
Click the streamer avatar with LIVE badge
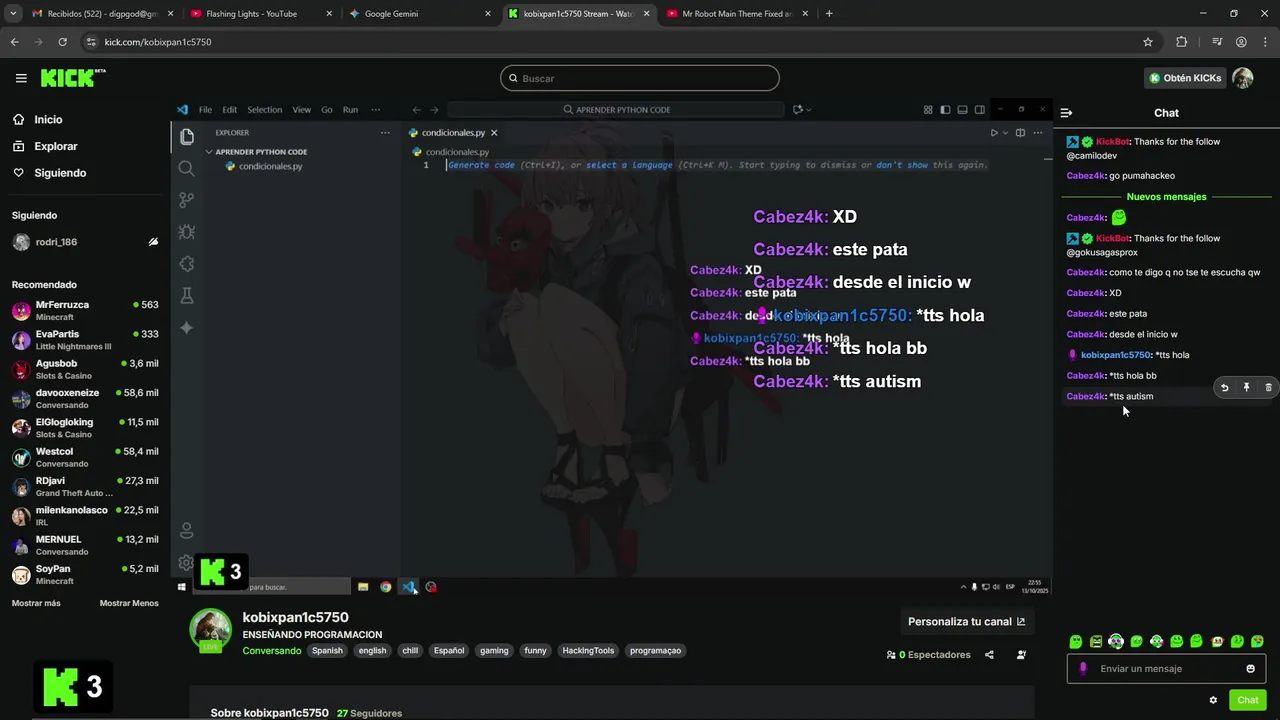click(210, 630)
